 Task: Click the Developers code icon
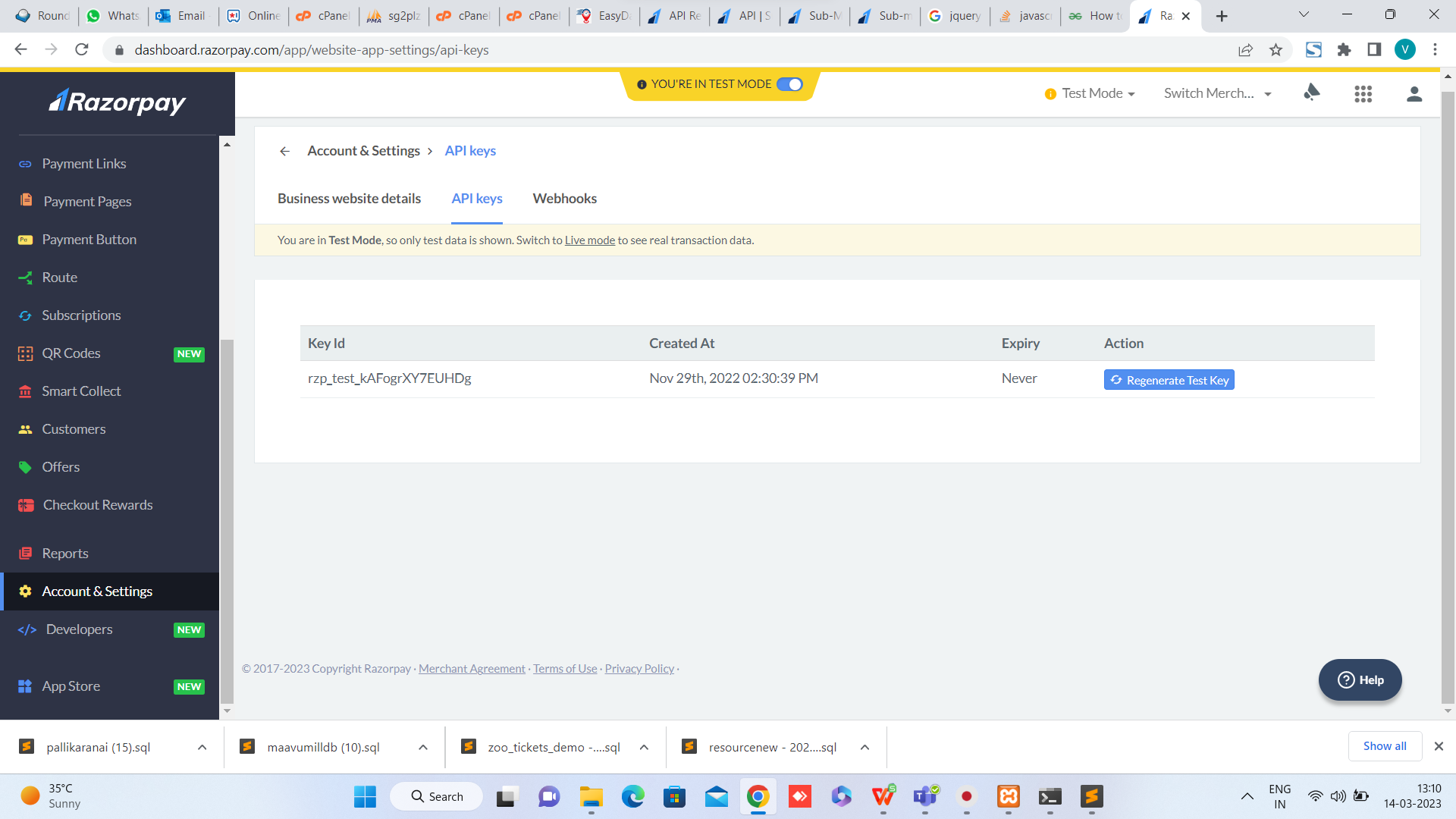click(x=27, y=629)
